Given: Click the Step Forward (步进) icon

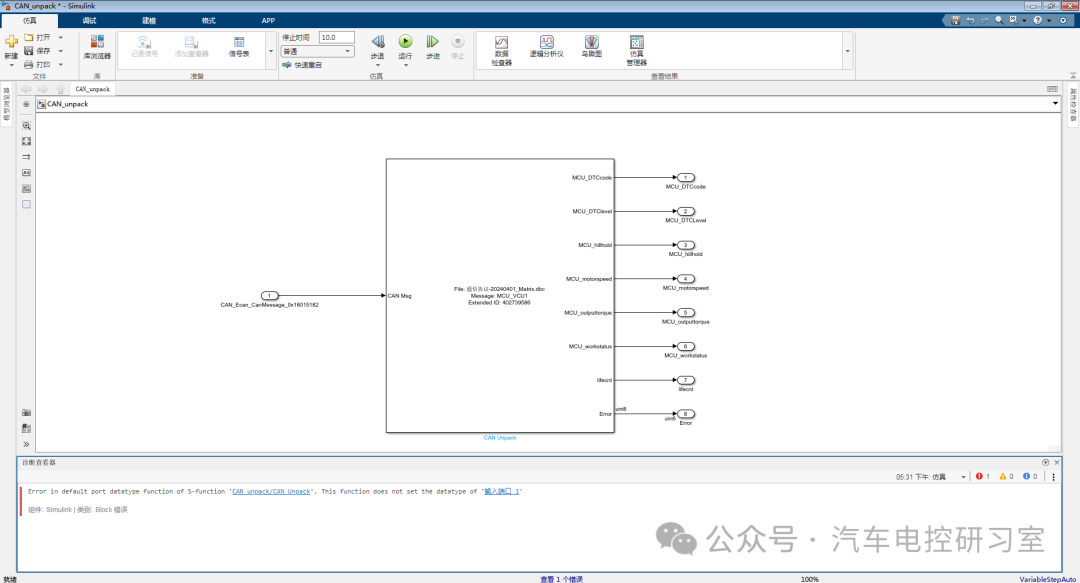Looking at the screenshot, I should [x=432, y=42].
